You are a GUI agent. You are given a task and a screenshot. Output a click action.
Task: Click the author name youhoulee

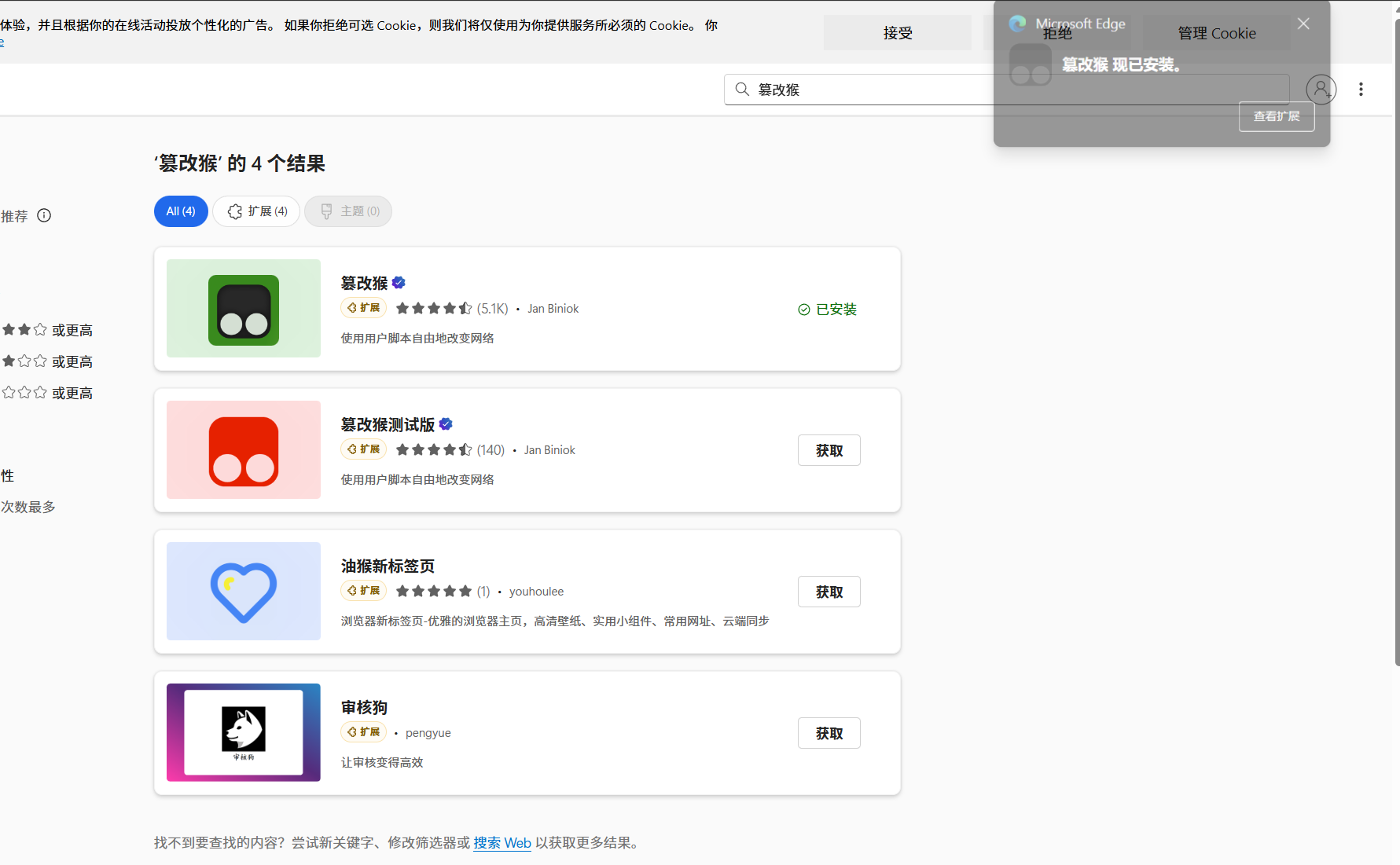536,592
